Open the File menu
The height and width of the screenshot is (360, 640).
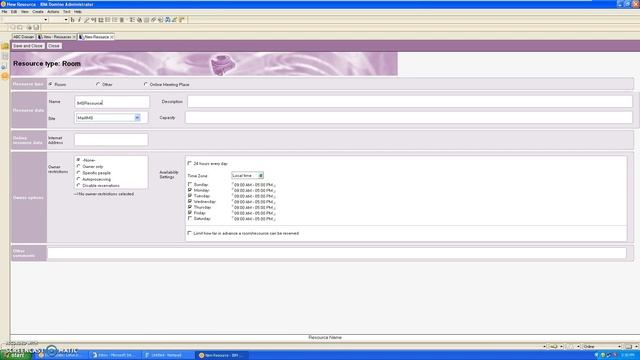click(4, 12)
